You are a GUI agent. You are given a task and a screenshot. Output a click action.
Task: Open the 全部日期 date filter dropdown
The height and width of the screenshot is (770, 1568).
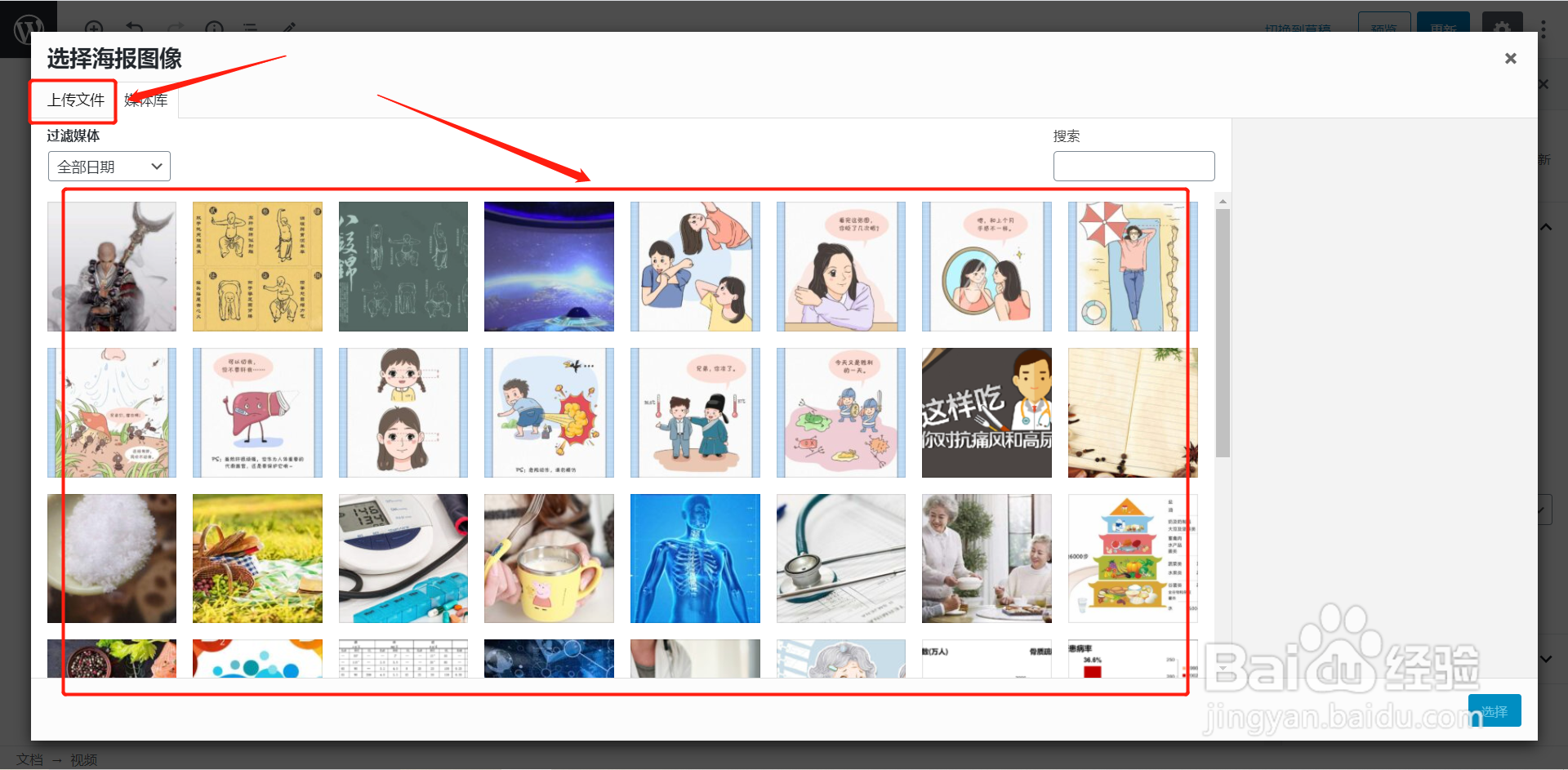[x=109, y=166]
